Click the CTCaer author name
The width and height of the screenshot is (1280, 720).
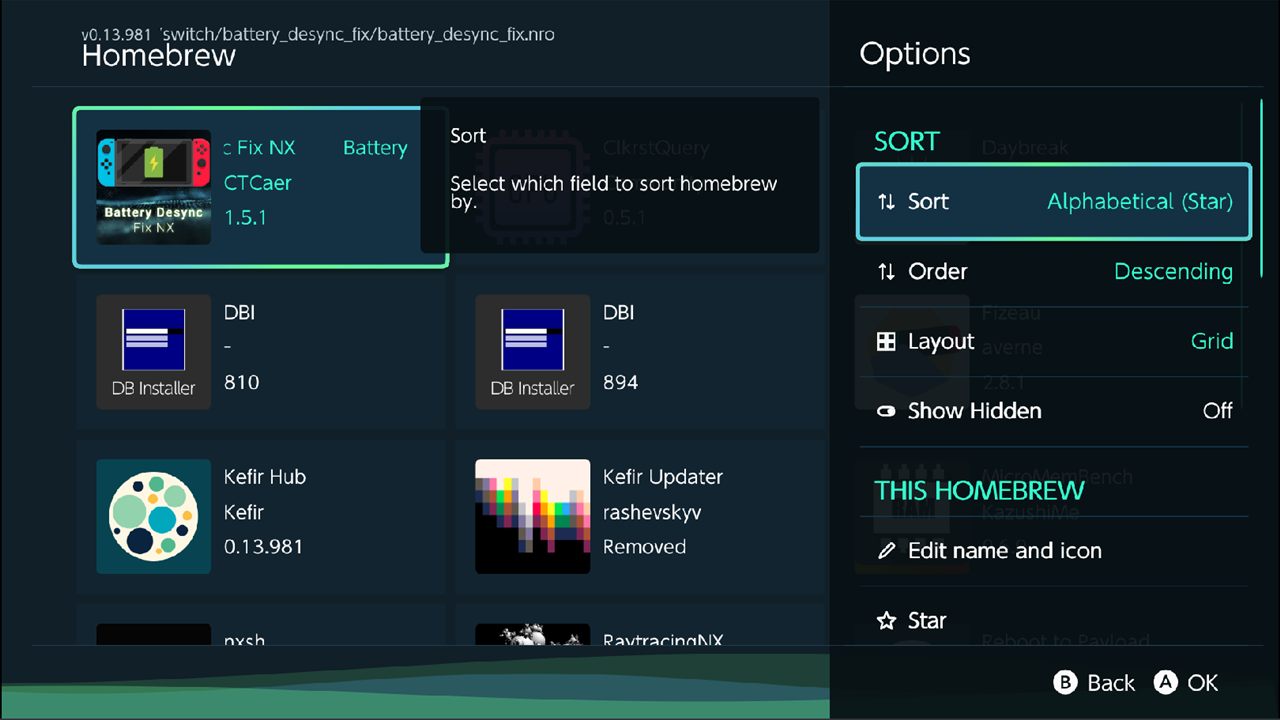pos(257,183)
